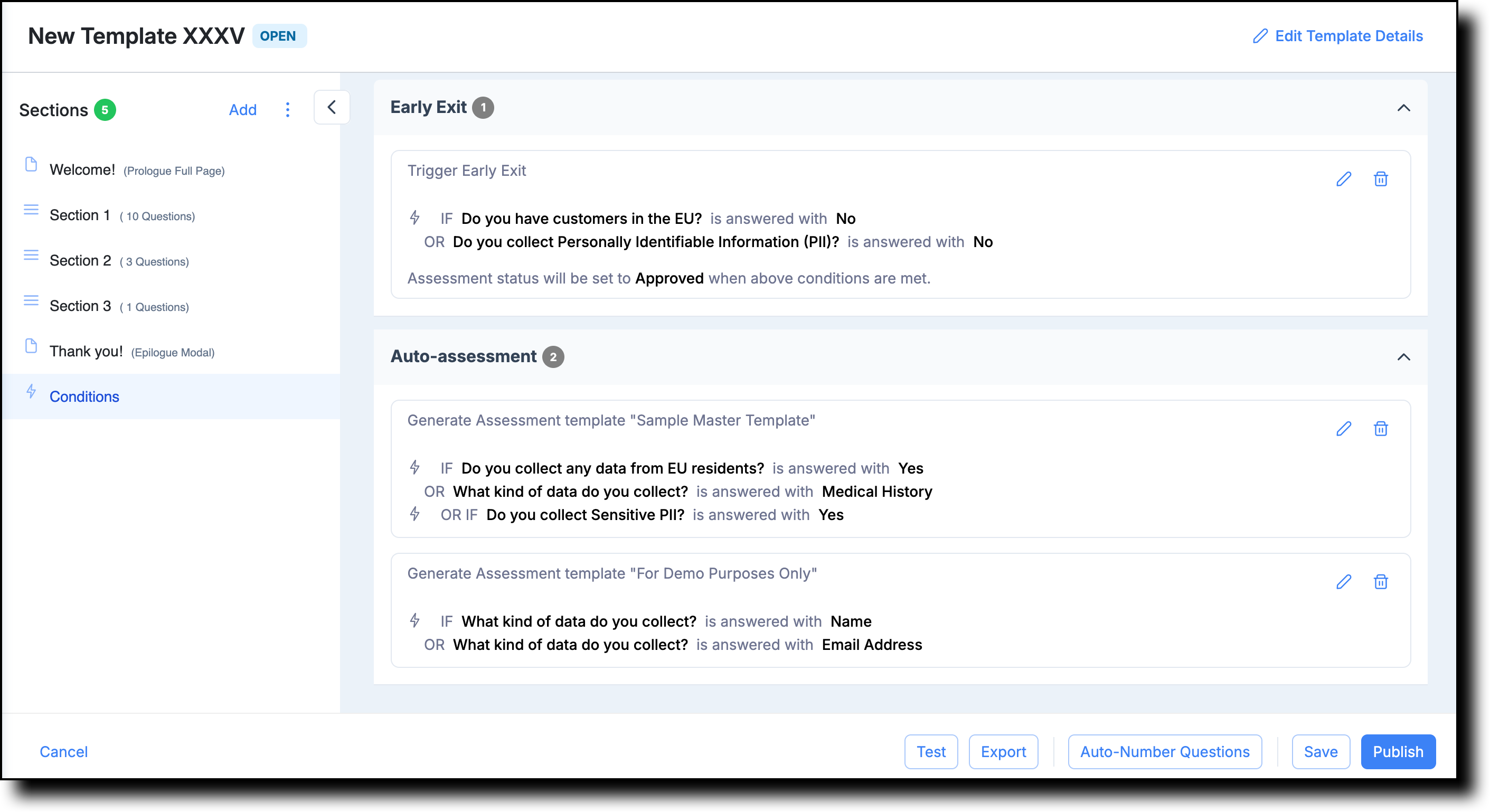
Task: Click the 'Approved' status text
Action: click(669, 278)
